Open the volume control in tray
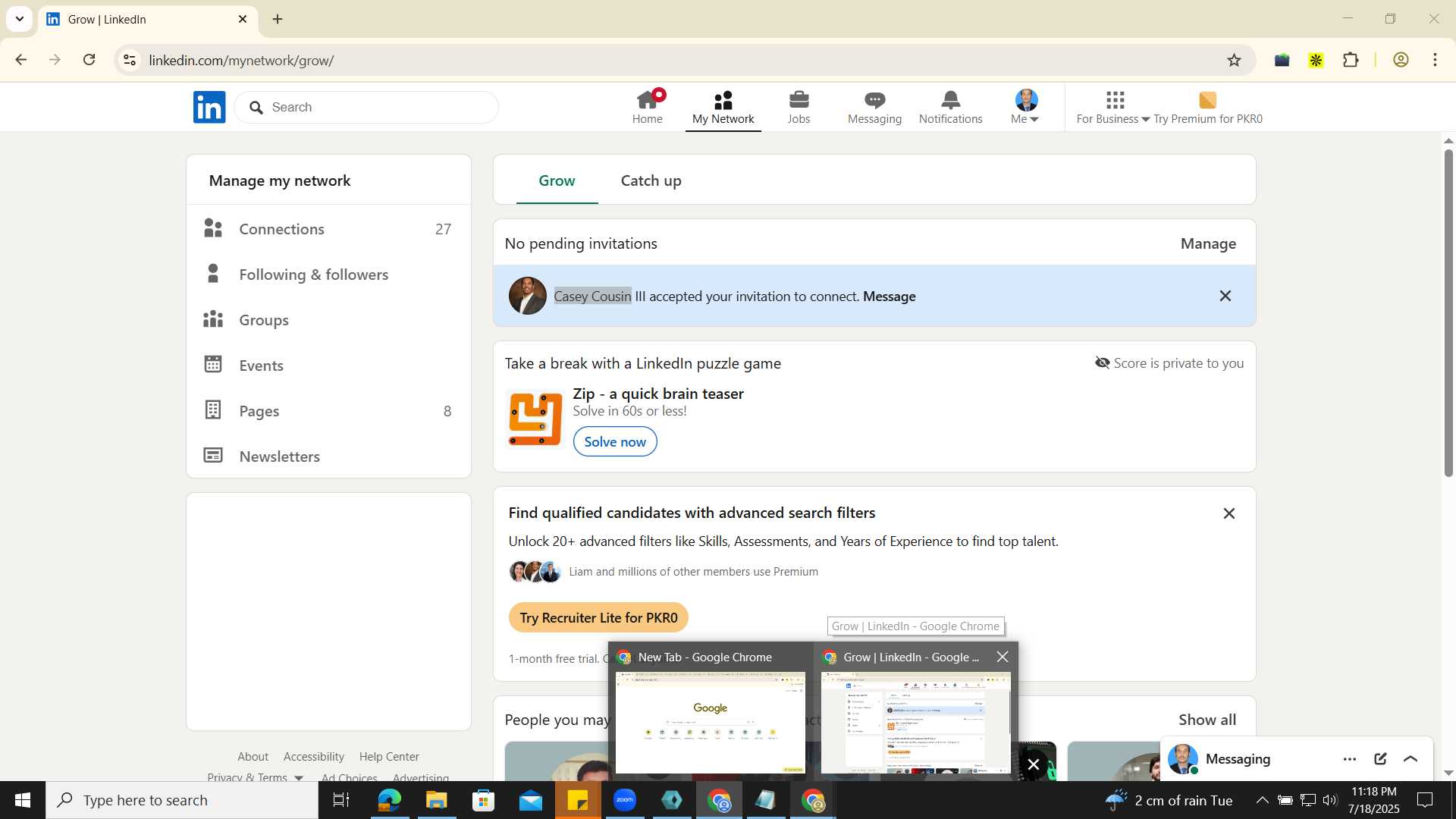 (x=1330, y=800)
